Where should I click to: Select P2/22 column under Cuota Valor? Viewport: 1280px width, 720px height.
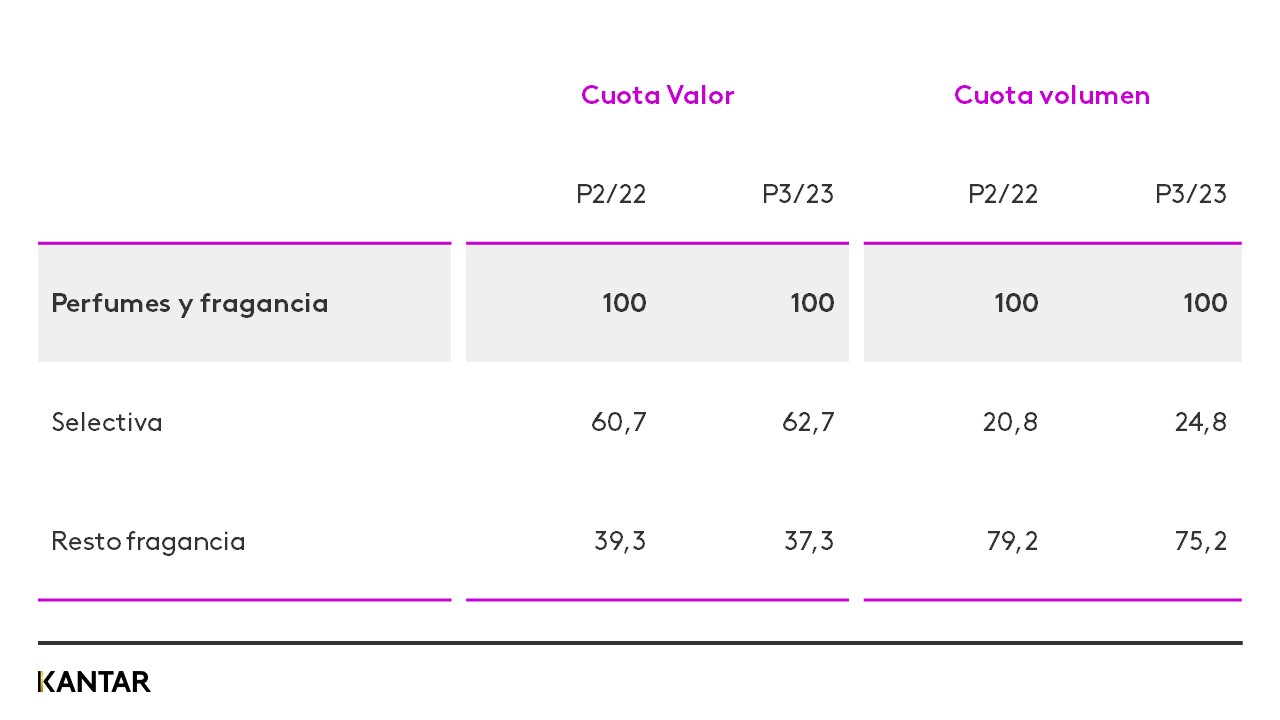click(x=611, y=194)
